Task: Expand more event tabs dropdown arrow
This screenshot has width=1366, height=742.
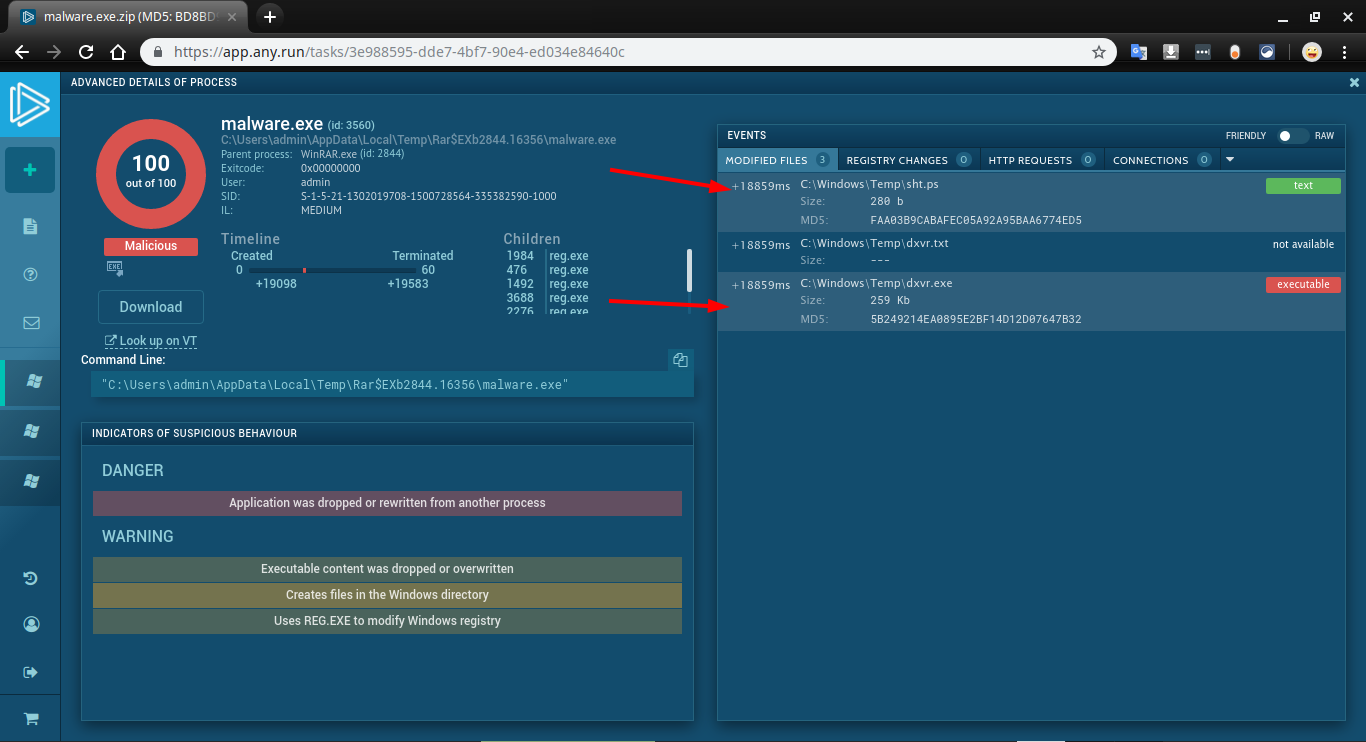Action: coord(1230,159)
